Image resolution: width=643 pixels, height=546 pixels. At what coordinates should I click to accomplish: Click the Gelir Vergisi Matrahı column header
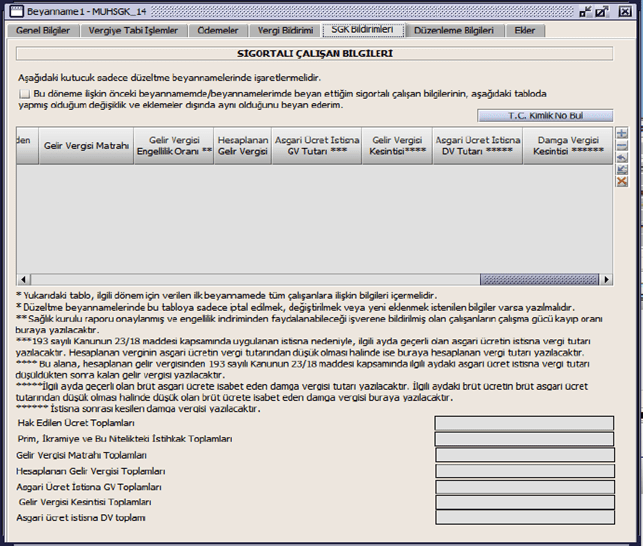coord(86,146)
